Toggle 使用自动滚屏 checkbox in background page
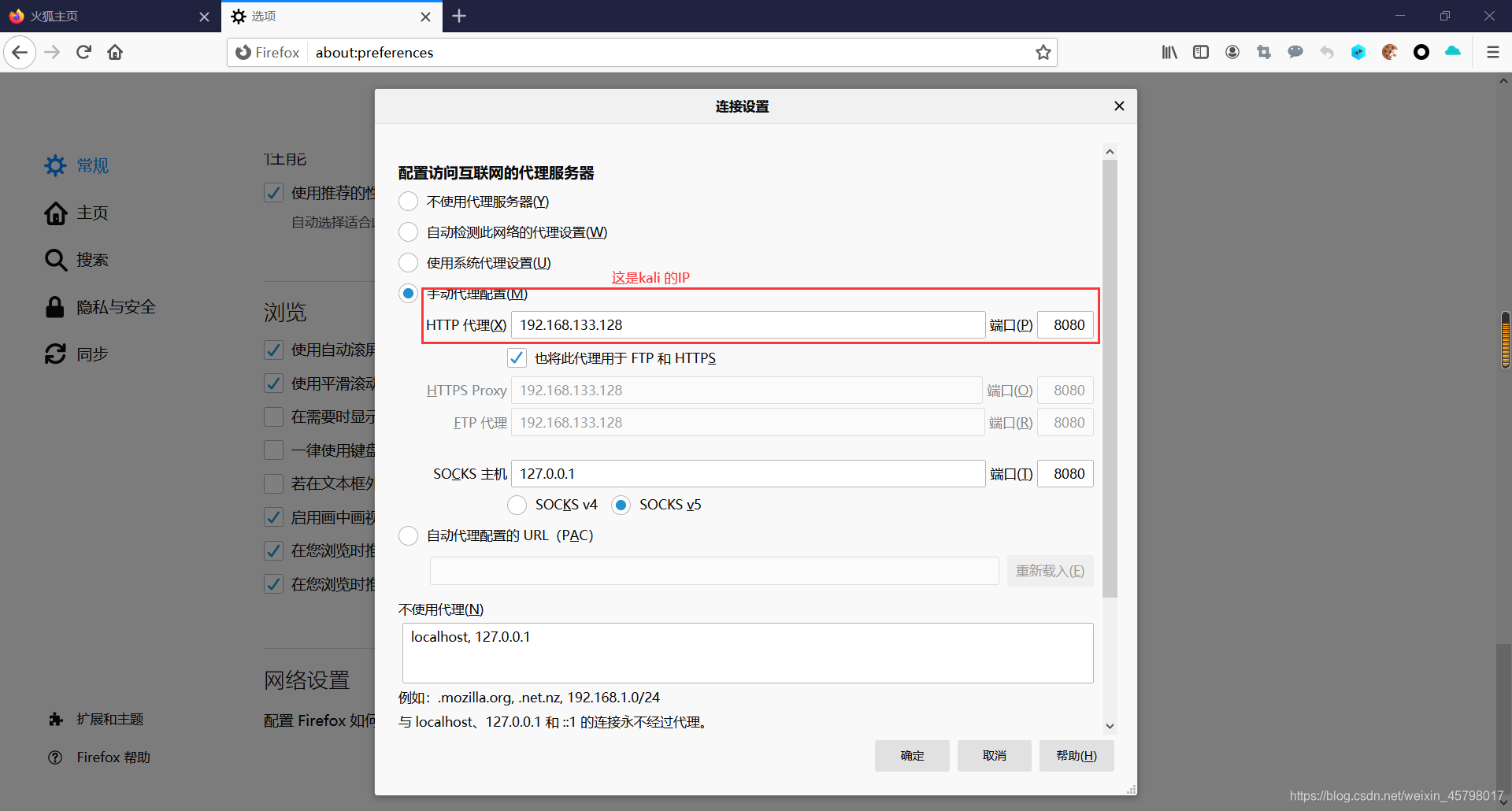This screenshot has width=1512, height=811. pyautogui.click(x=273, y=350)
